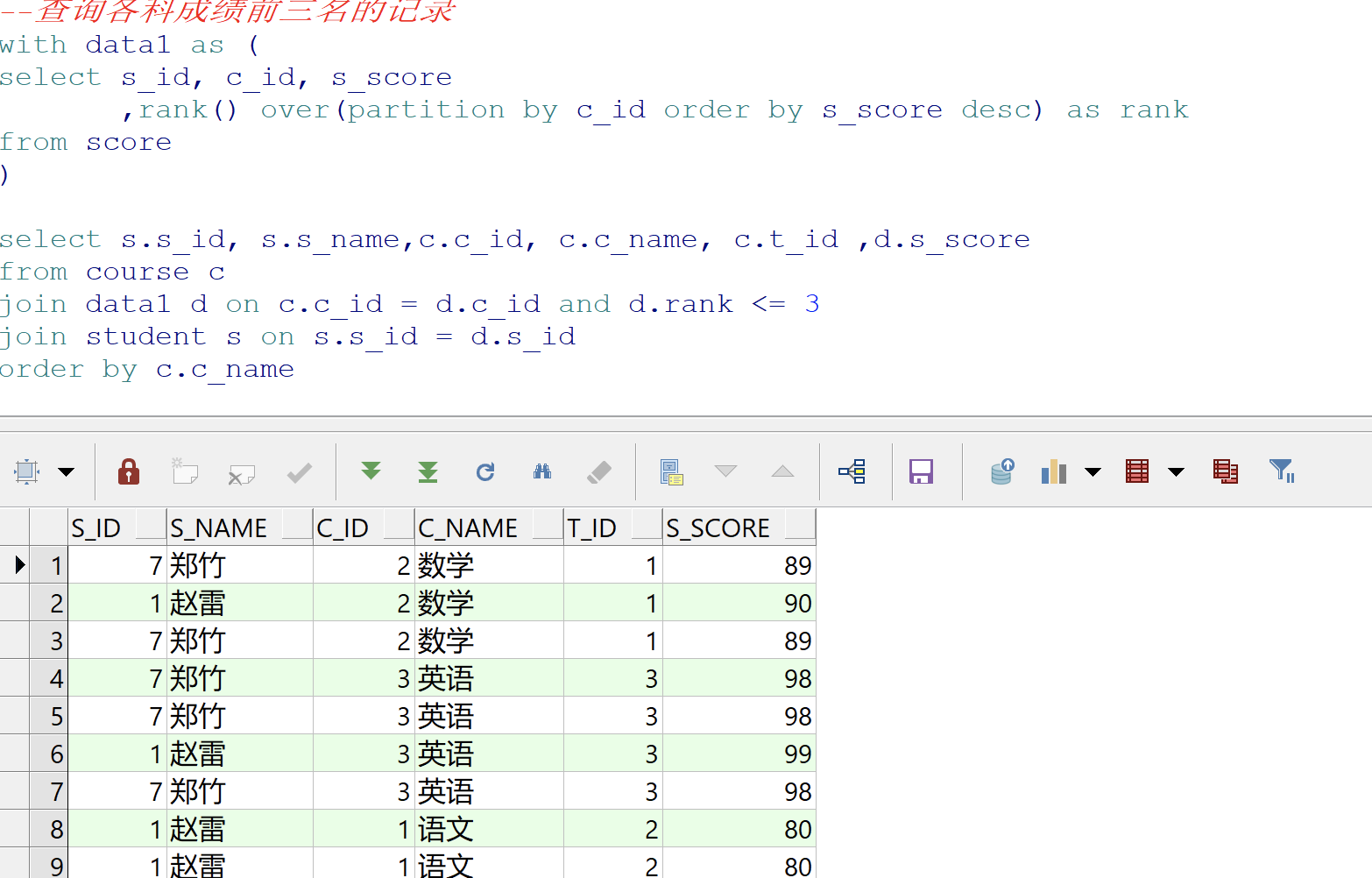Fetch last page with double green arrow
1372x878 pixels.
click(428, 472)
